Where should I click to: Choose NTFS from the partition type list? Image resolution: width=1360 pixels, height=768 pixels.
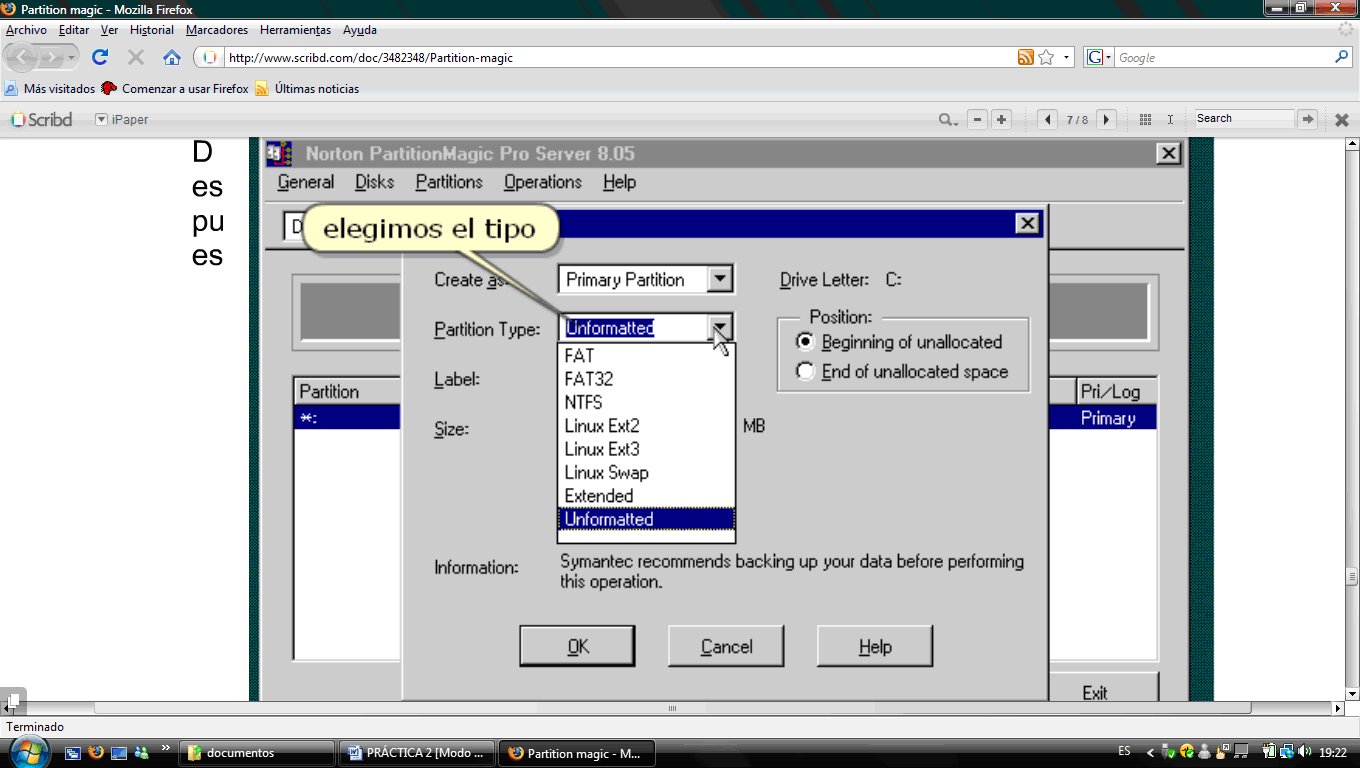645,402
